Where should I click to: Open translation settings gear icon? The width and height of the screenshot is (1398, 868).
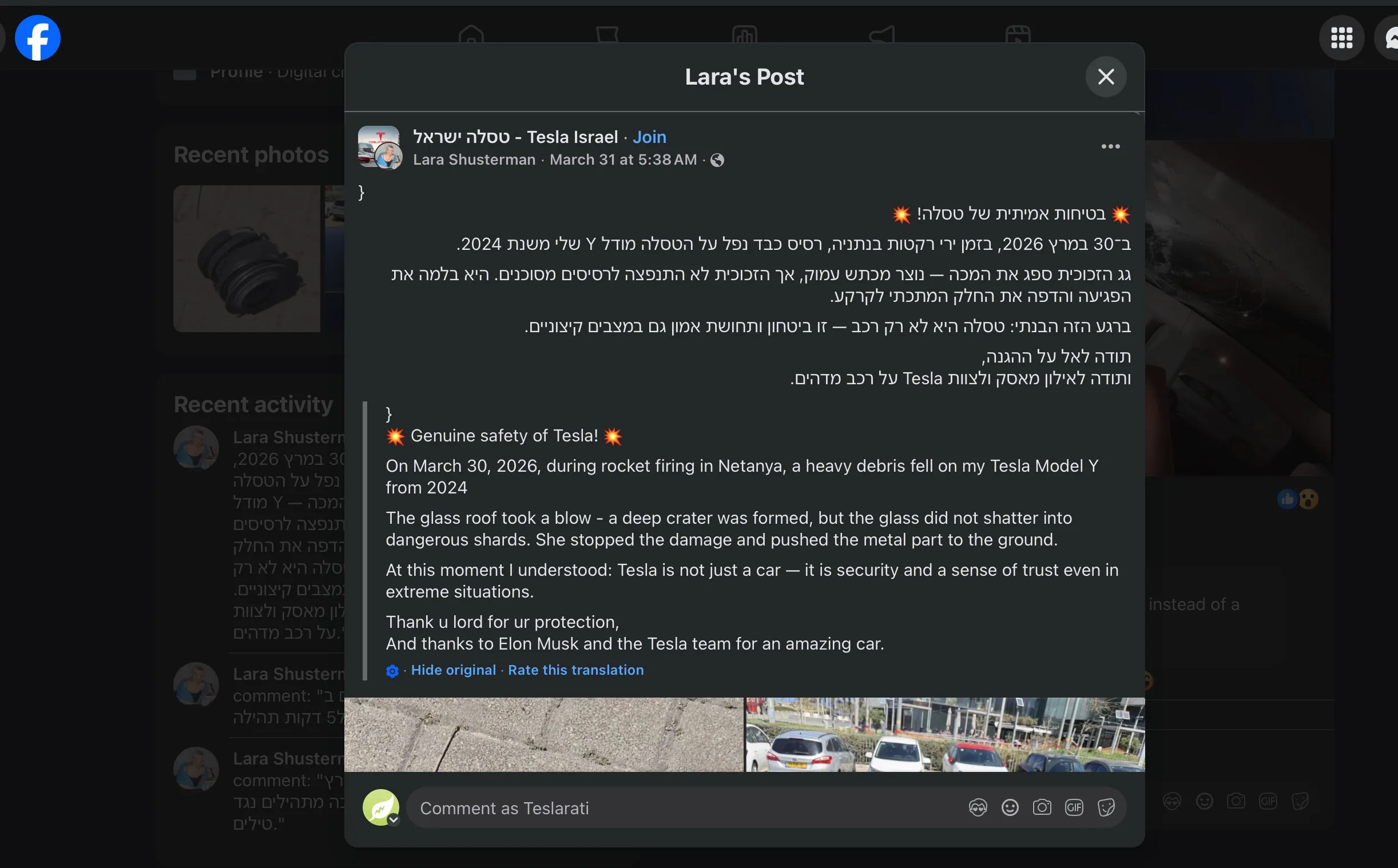pos(392,671)
